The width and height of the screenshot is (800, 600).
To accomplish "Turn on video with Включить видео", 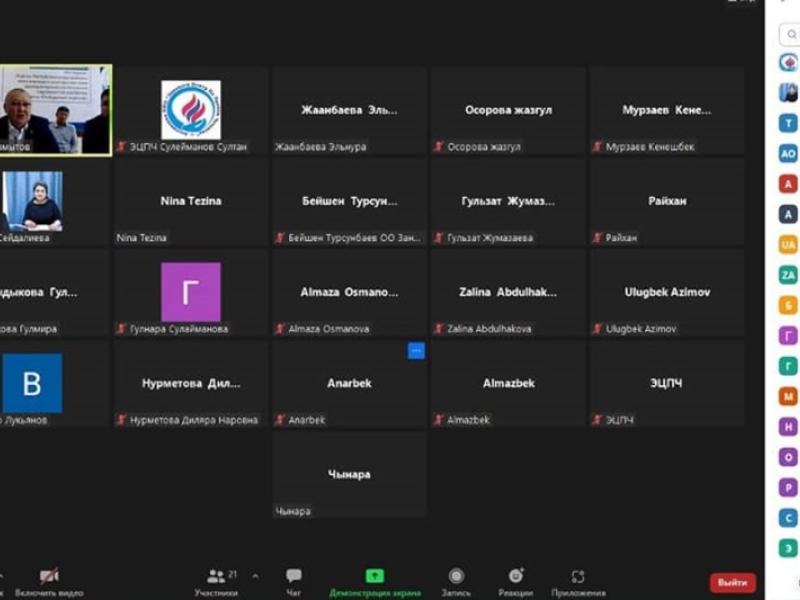I will 48,580.
